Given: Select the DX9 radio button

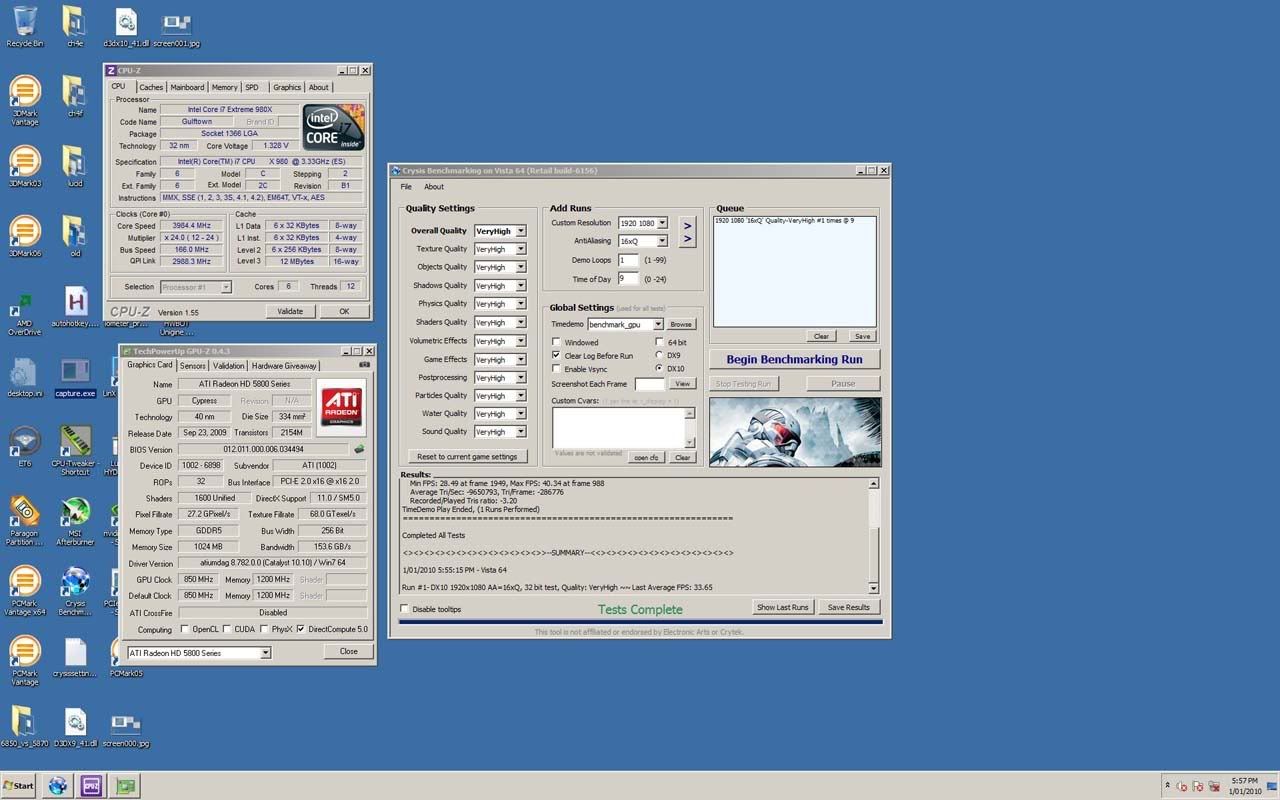Looking at the screenshot, I should [x=659, y=355].
